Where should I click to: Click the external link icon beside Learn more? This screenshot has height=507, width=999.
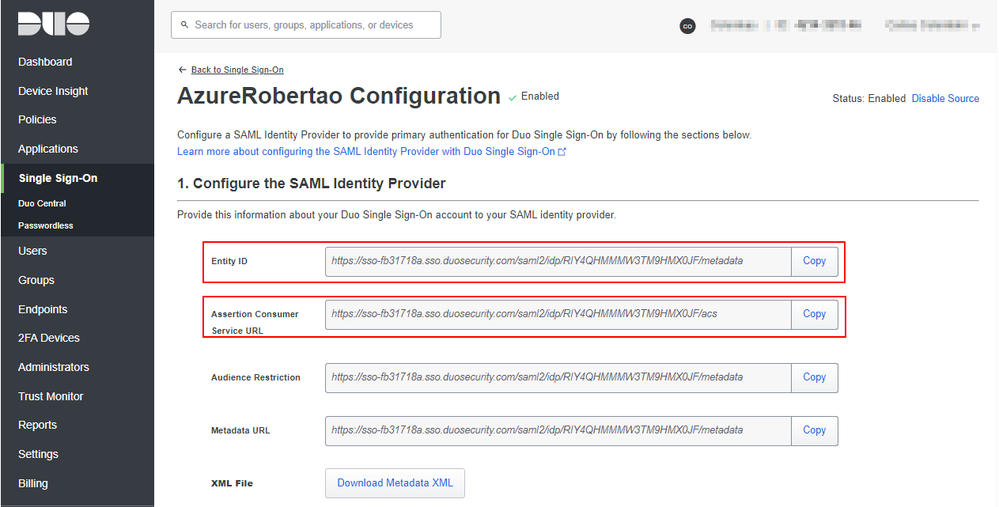(562, 152)
